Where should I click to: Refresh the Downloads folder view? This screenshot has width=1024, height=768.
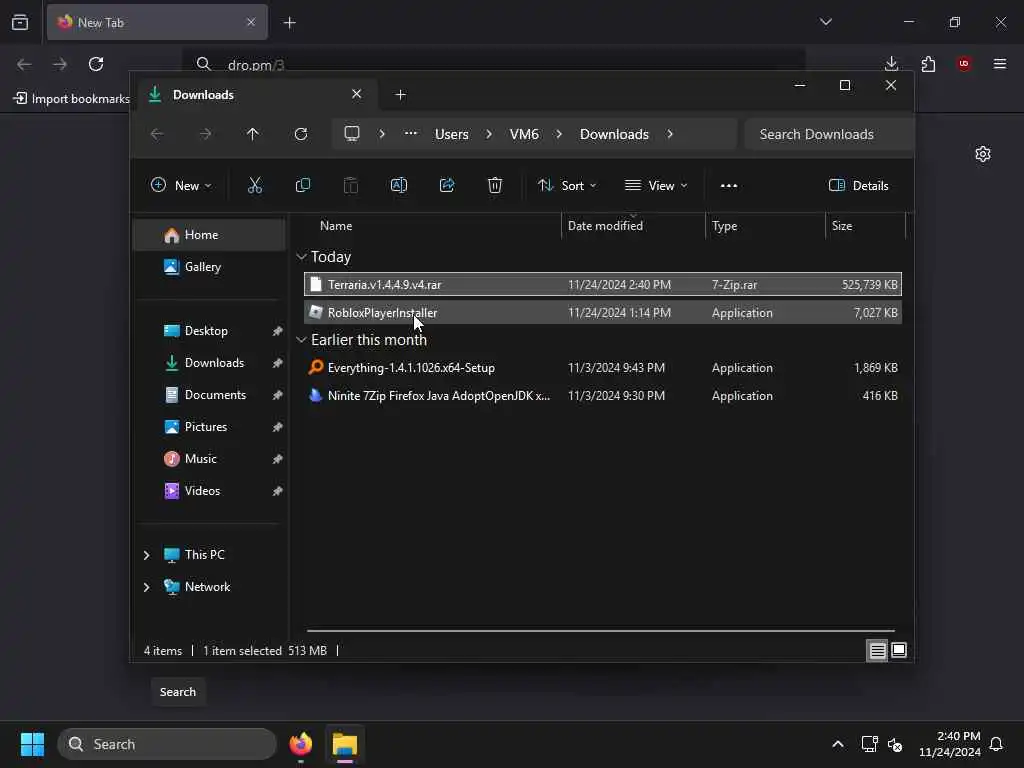(x=300, y=134)
